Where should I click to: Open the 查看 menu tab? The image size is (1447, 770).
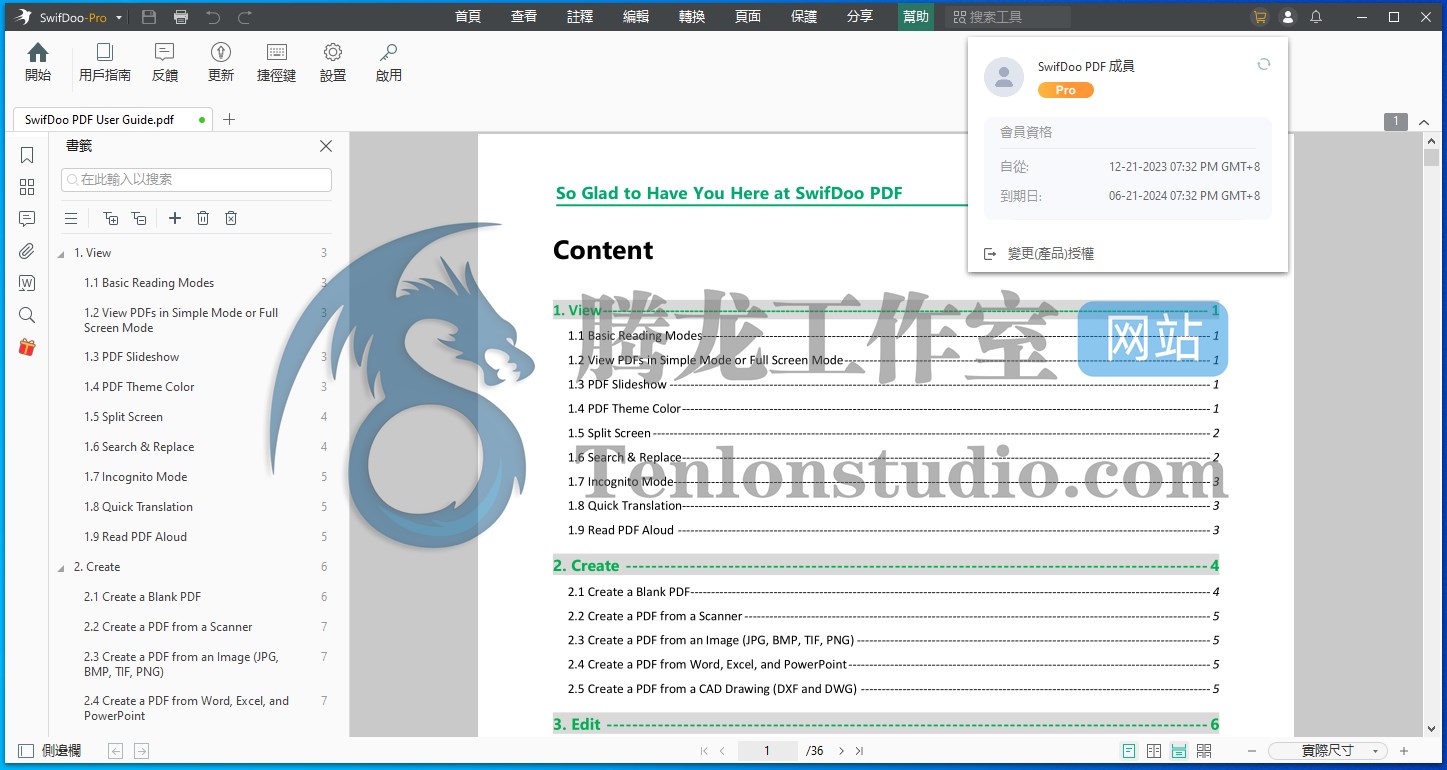[523, 17]
